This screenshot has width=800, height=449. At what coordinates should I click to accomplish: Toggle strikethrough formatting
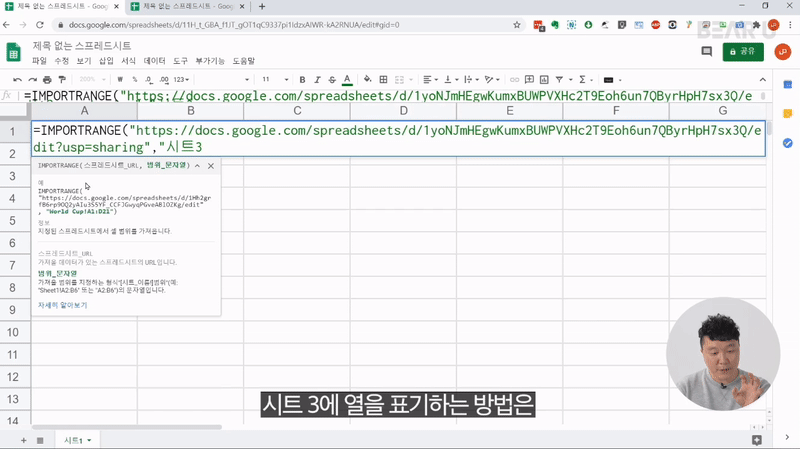(x=332, y=80)
